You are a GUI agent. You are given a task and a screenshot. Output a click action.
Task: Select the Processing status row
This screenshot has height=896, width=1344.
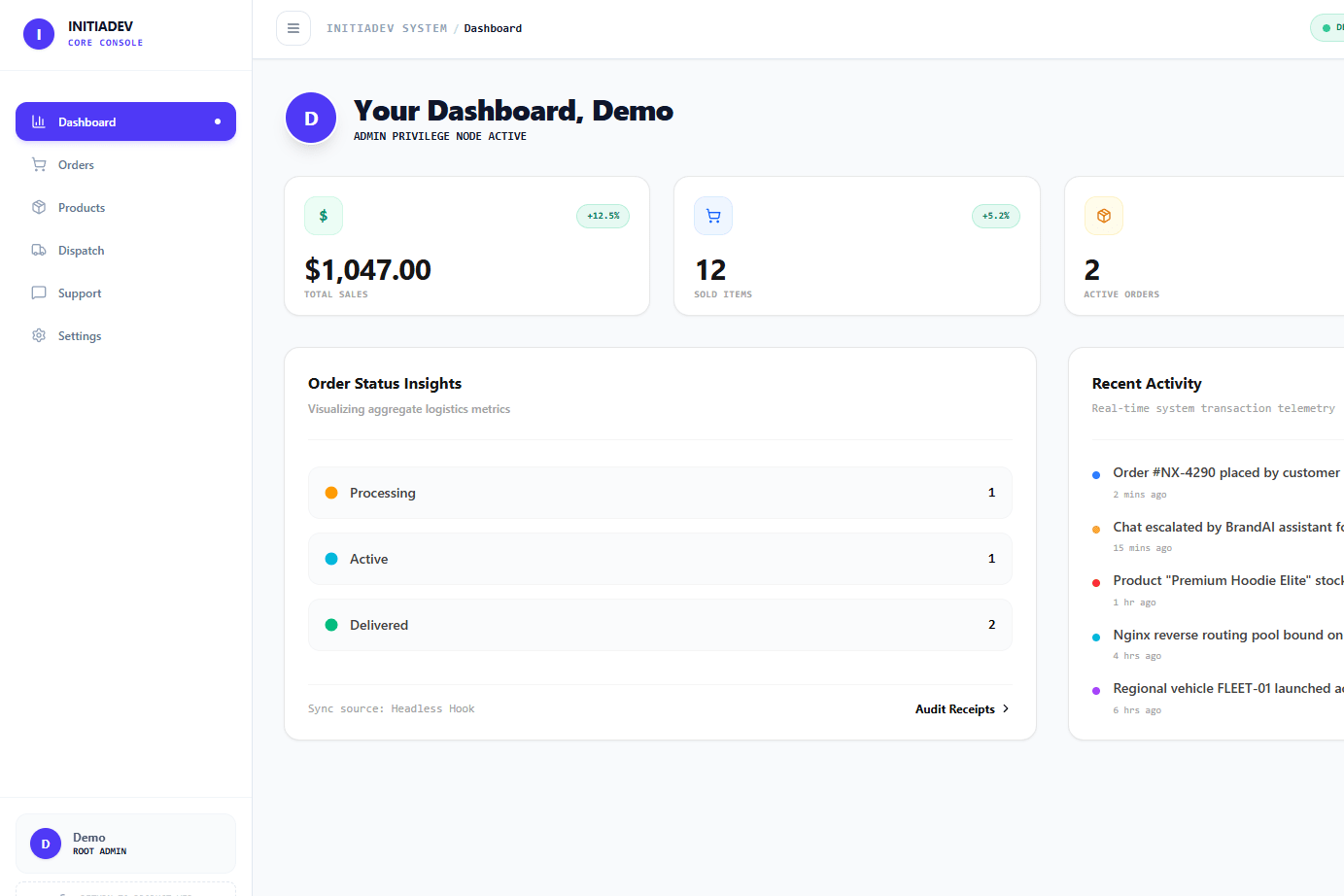click(x=660, y=493)
